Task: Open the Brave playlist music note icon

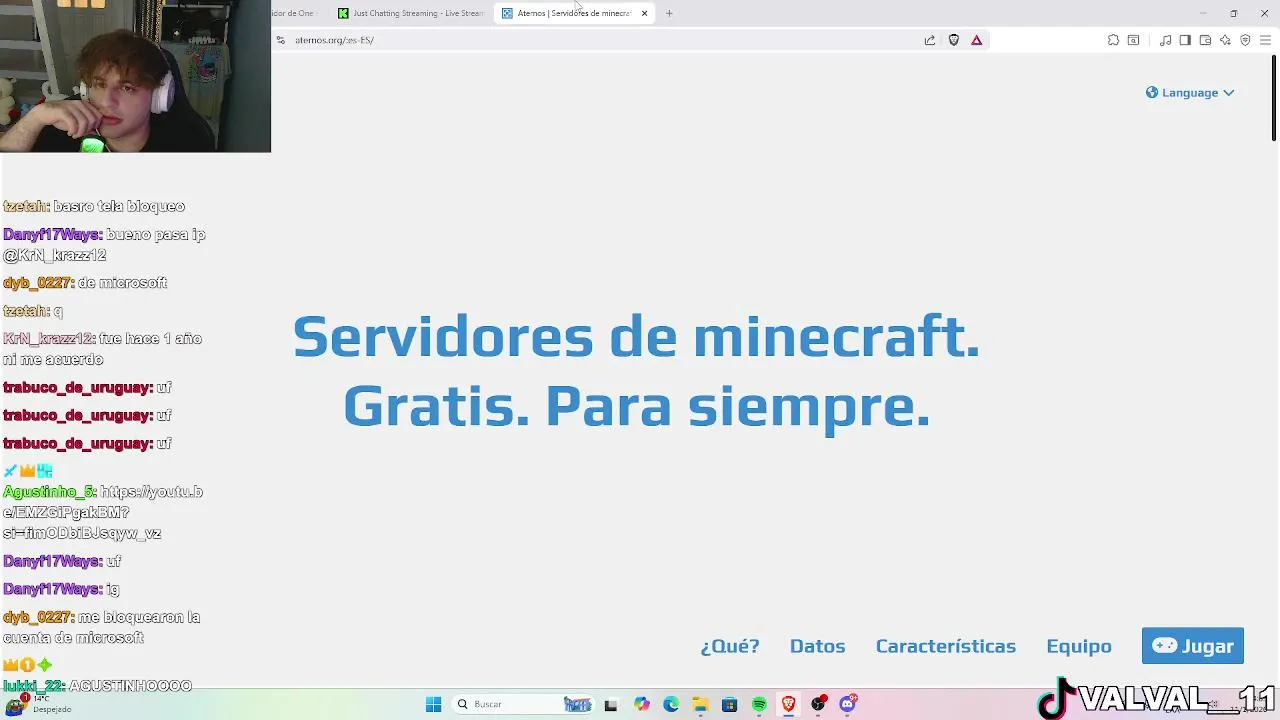Action: click(1165, 40)
